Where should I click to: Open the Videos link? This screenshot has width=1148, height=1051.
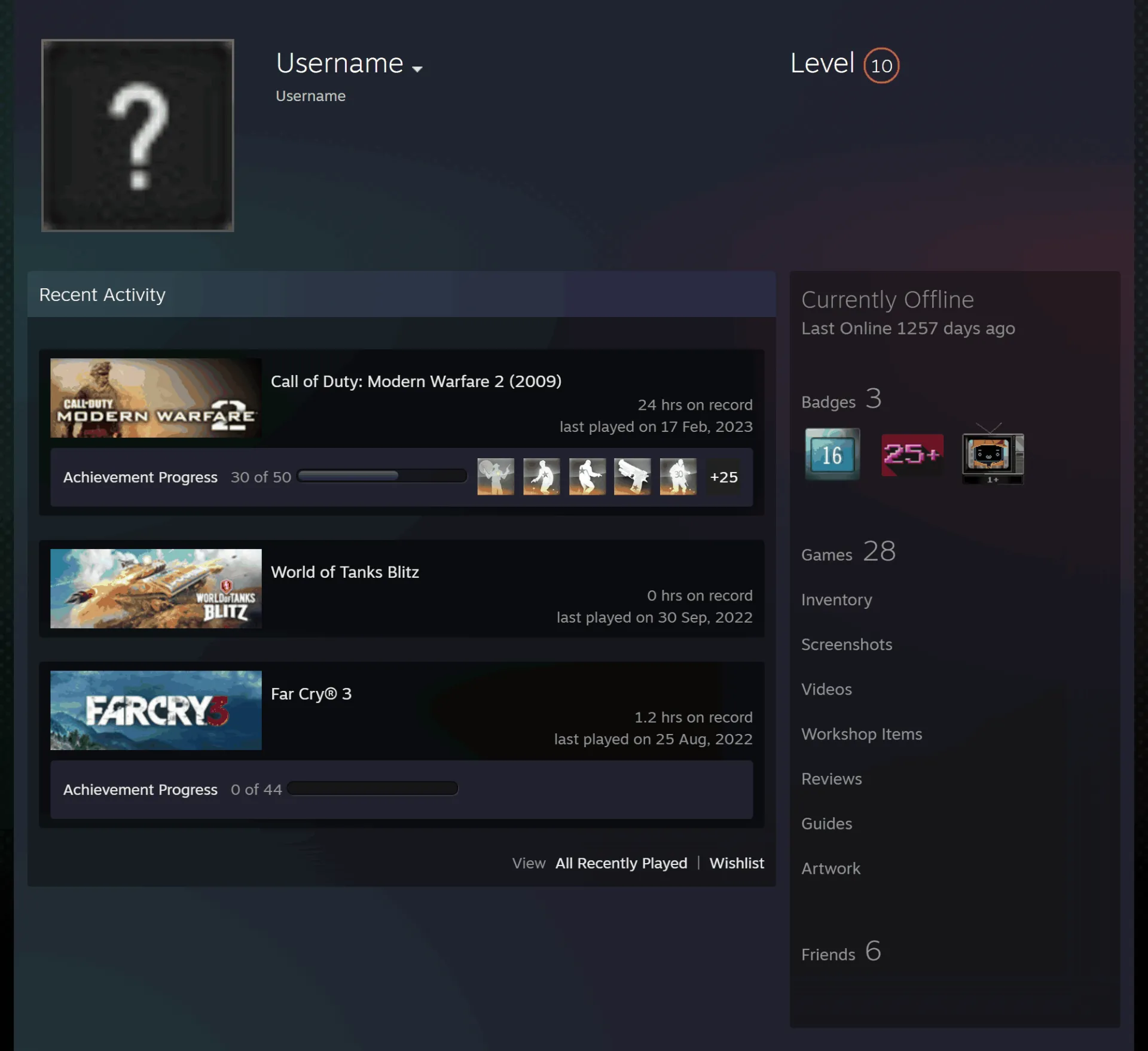[x=826, y=689]
